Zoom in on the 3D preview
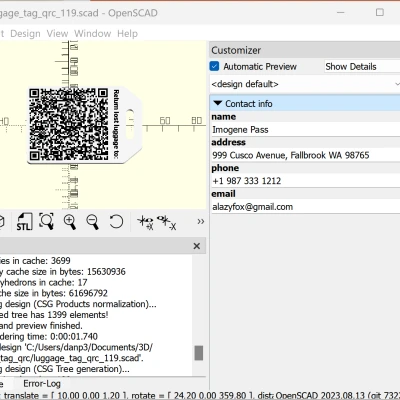This screenshot has height=400, width=400. (x=70, y=222)
